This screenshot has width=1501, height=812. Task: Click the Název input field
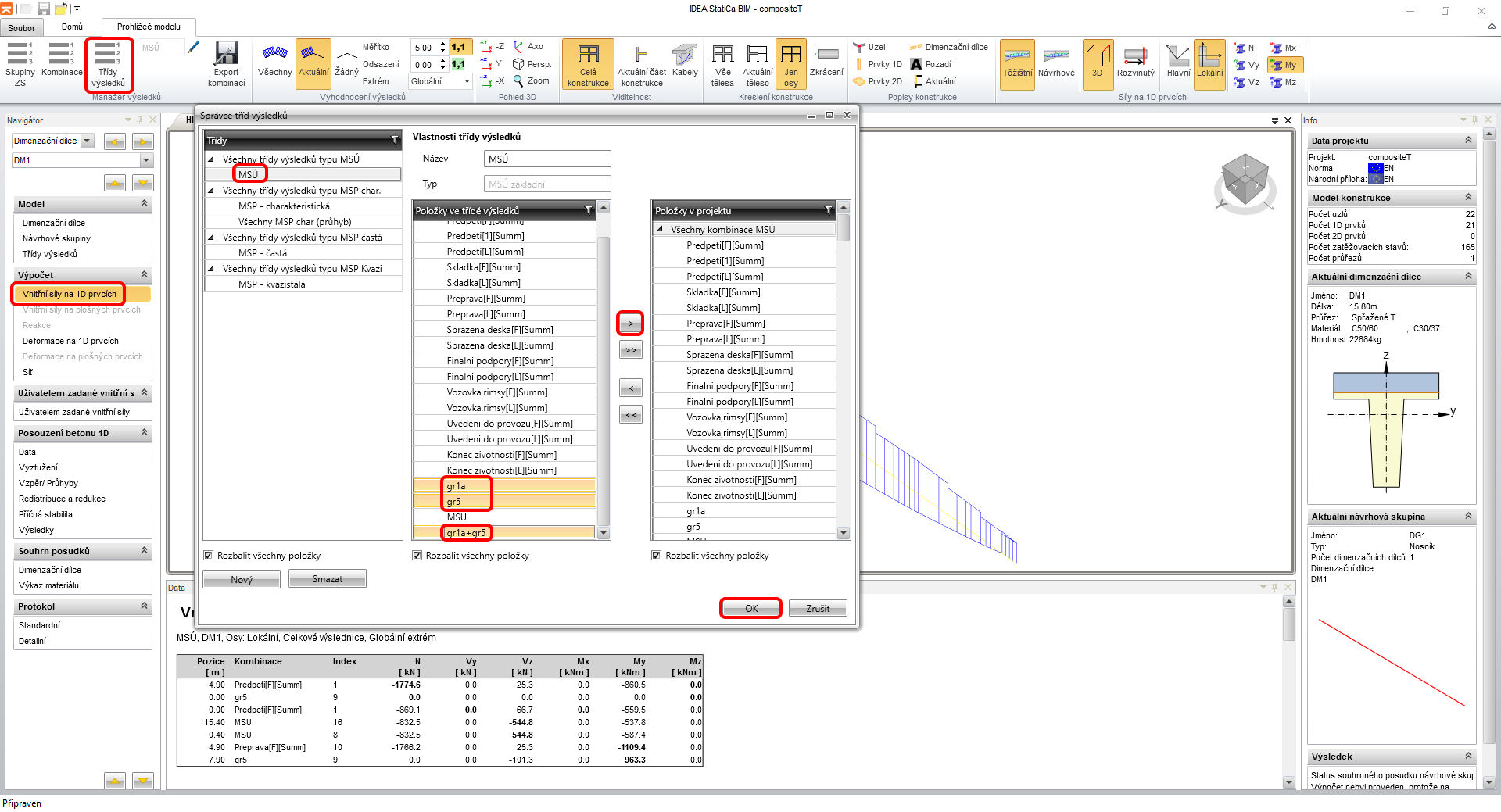[547, 159]
